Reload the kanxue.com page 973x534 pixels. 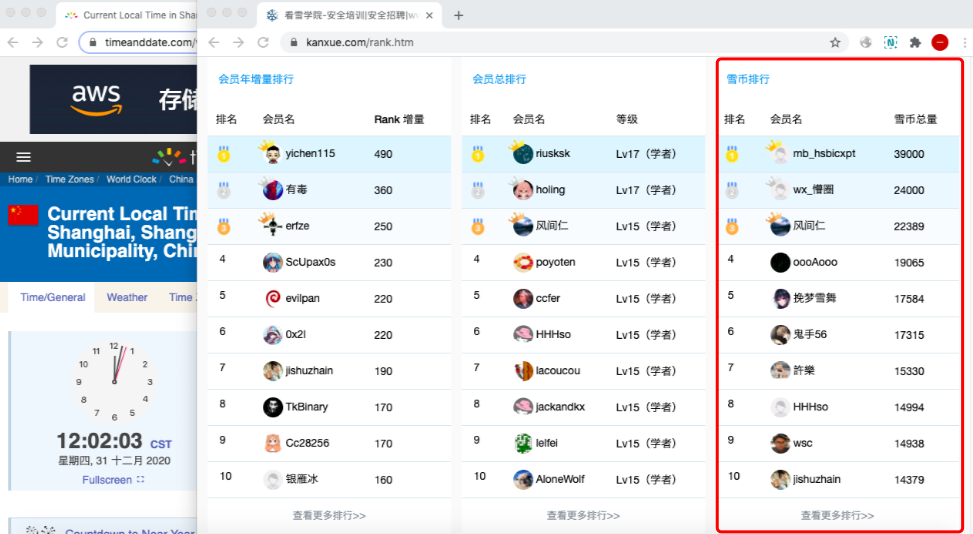pos(263,42)
